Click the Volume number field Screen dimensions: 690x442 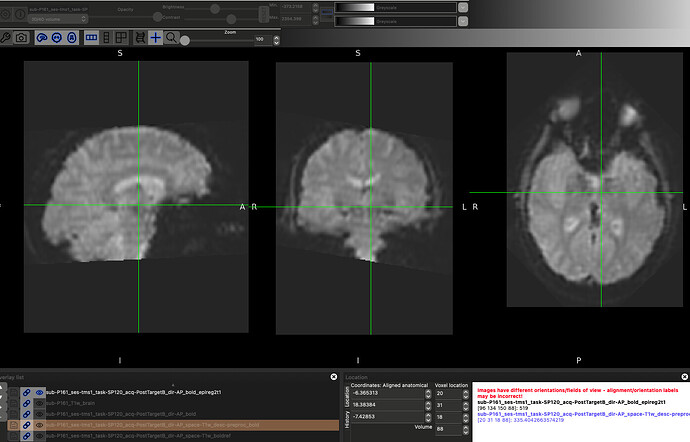445,428
